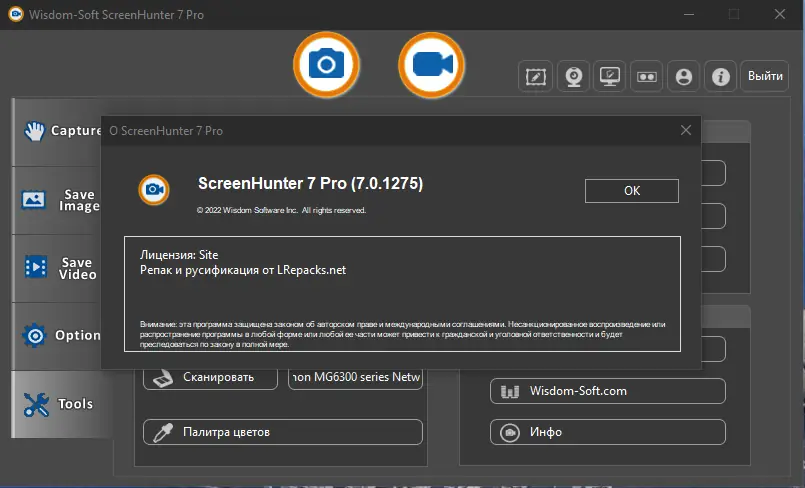Click the dual-circle recorder icon in toolbar

pos(646,76)
